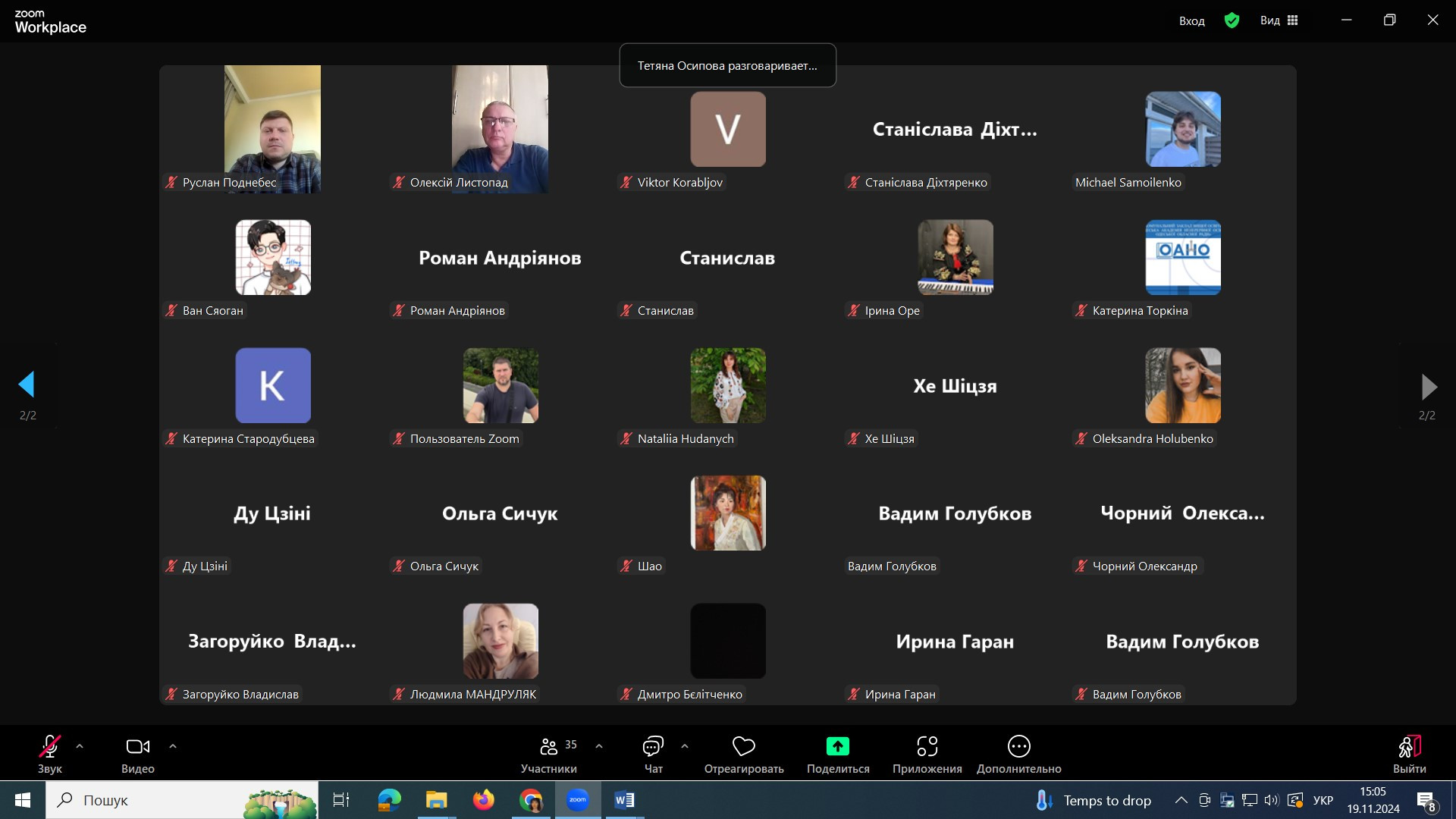Go to previous gallery page arrow
Screen dimensions: 1456x819
click(x=27, y=385)
